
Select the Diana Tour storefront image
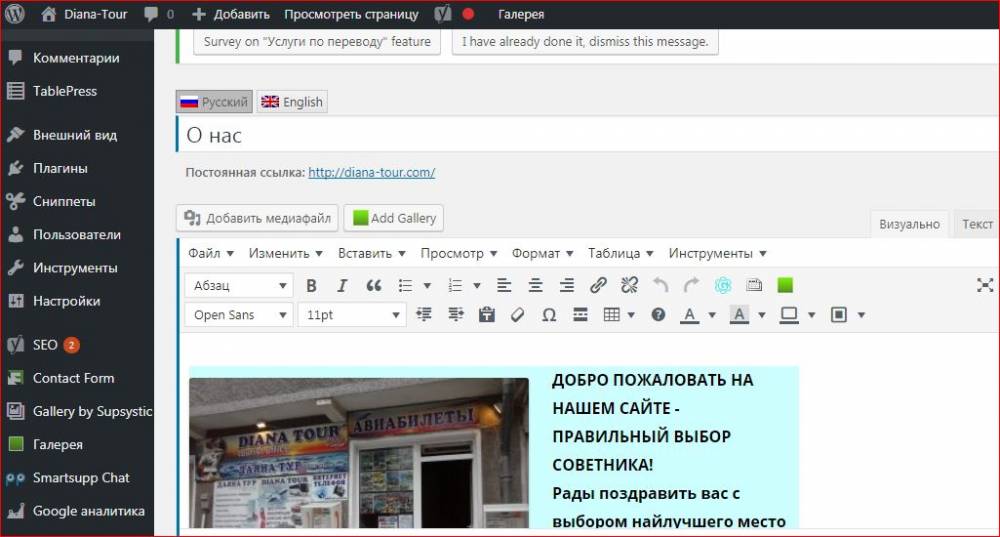359,453
